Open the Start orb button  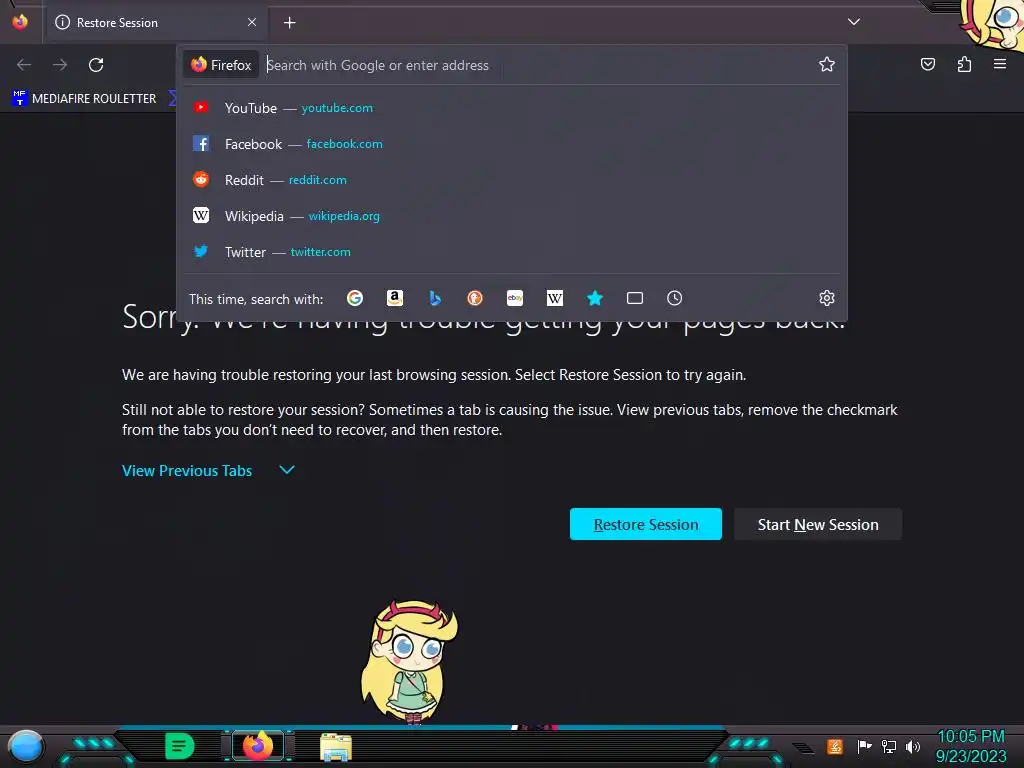tap(25, 747)
